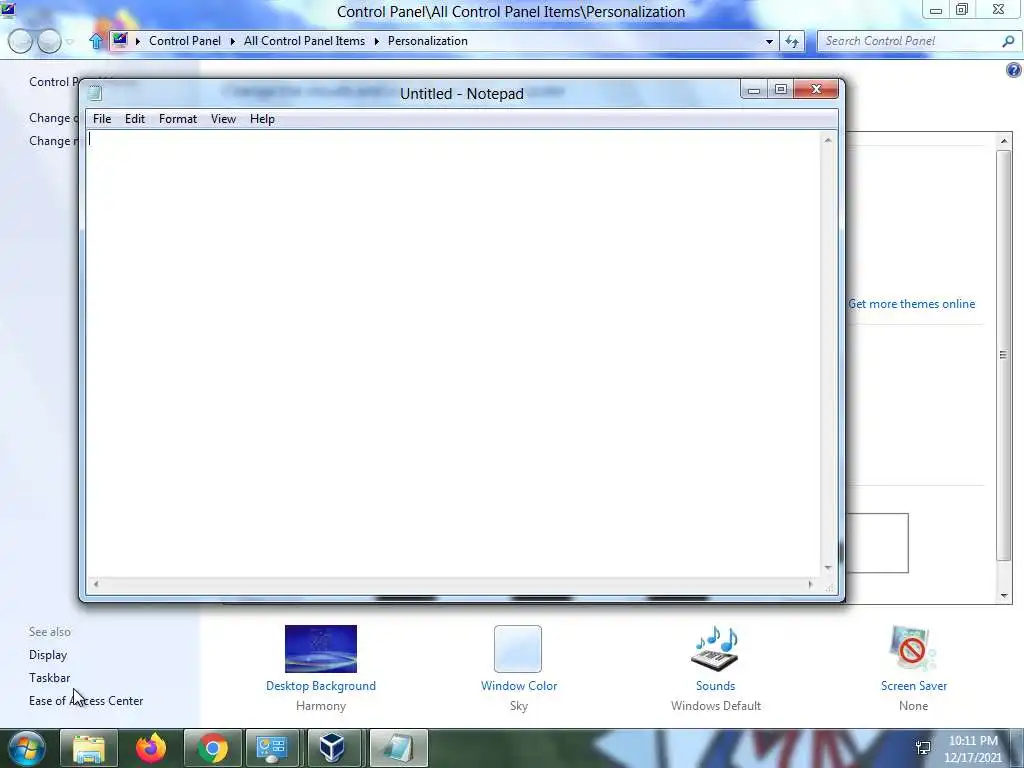This screenshot has height=768, width=1024.
Task: Open the Help menu in Notepad
Action: pos(262,119)
